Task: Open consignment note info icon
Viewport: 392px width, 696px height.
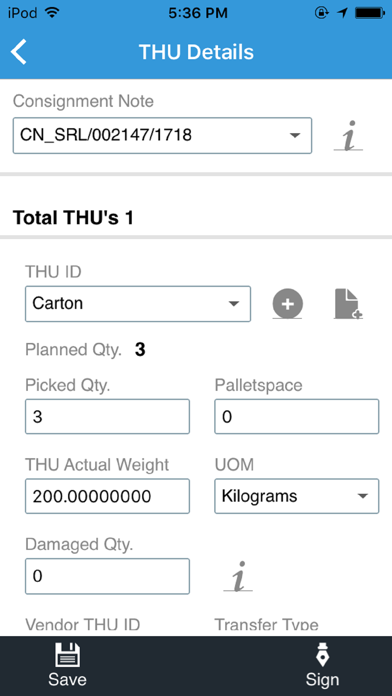Action: (348, 135)
